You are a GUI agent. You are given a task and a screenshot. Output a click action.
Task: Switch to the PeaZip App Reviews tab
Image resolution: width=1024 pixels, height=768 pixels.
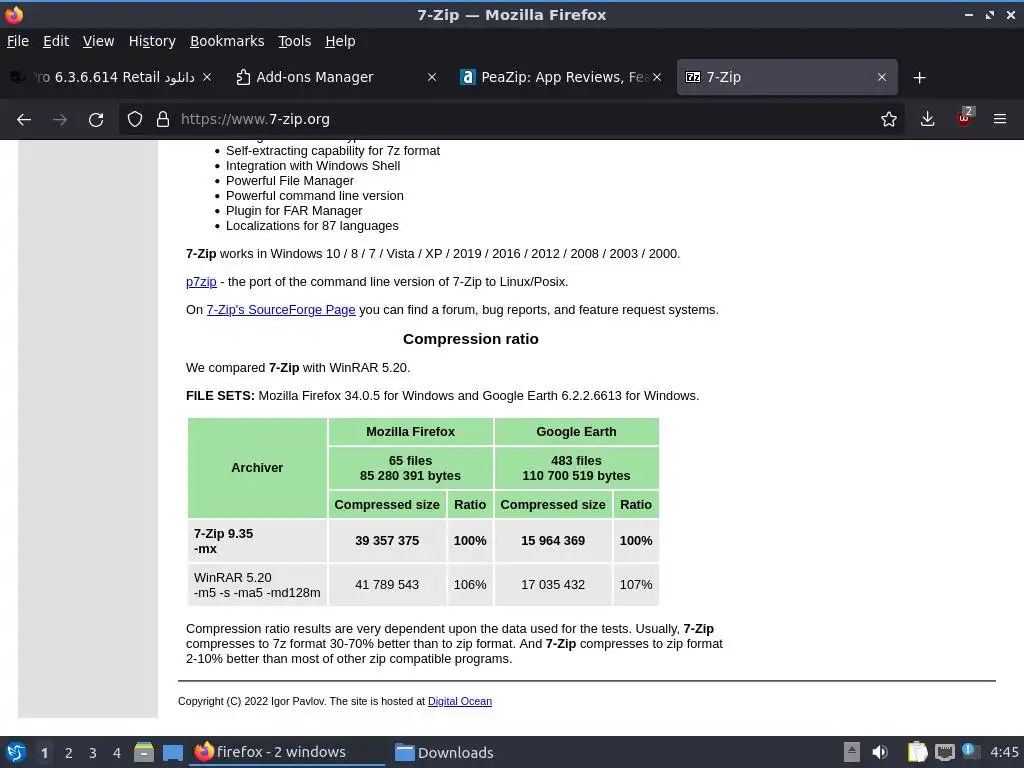560,77
